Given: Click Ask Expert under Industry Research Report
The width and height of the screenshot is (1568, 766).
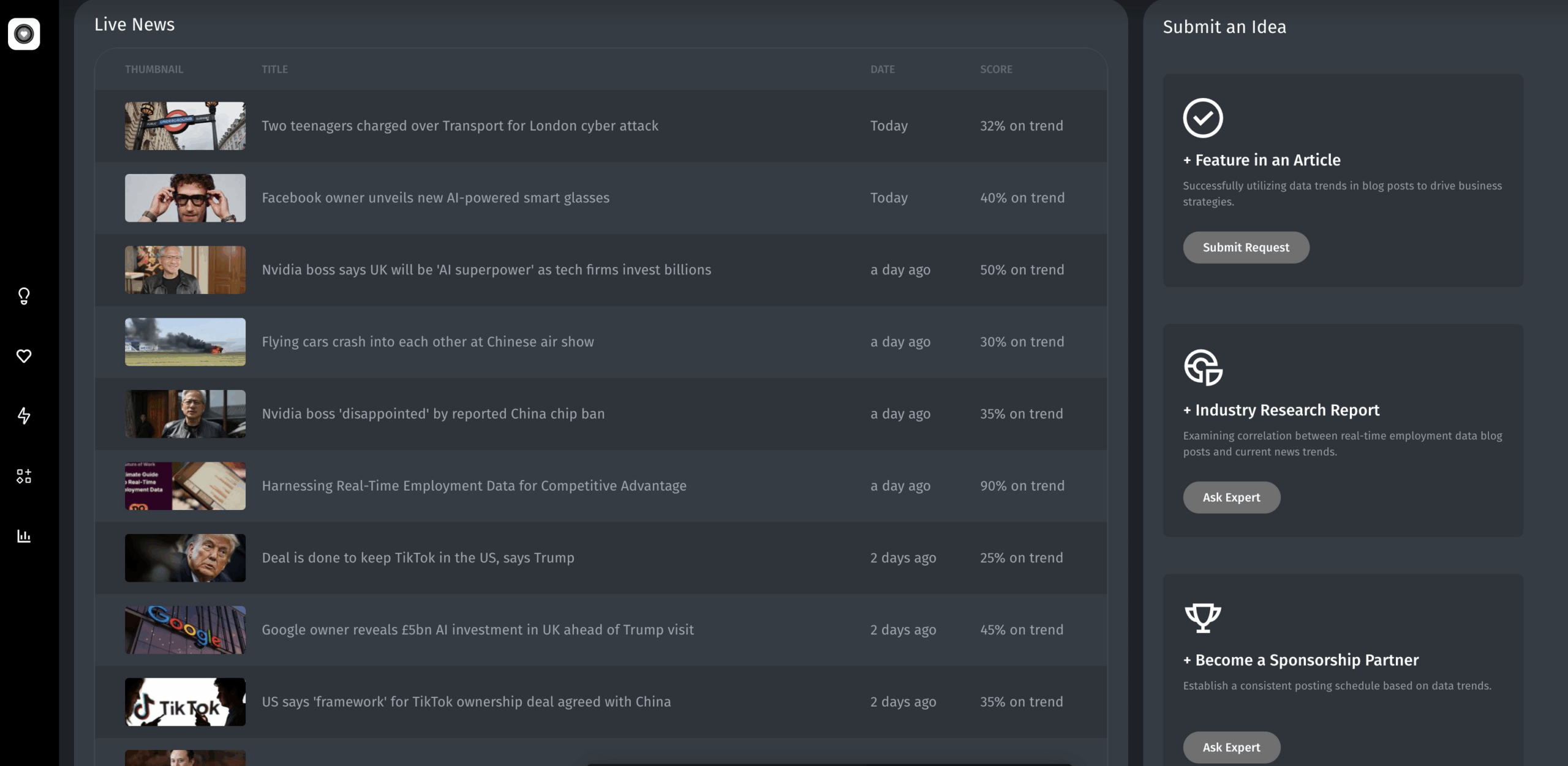Looking at the screenshot, I should click(1231, 497).
